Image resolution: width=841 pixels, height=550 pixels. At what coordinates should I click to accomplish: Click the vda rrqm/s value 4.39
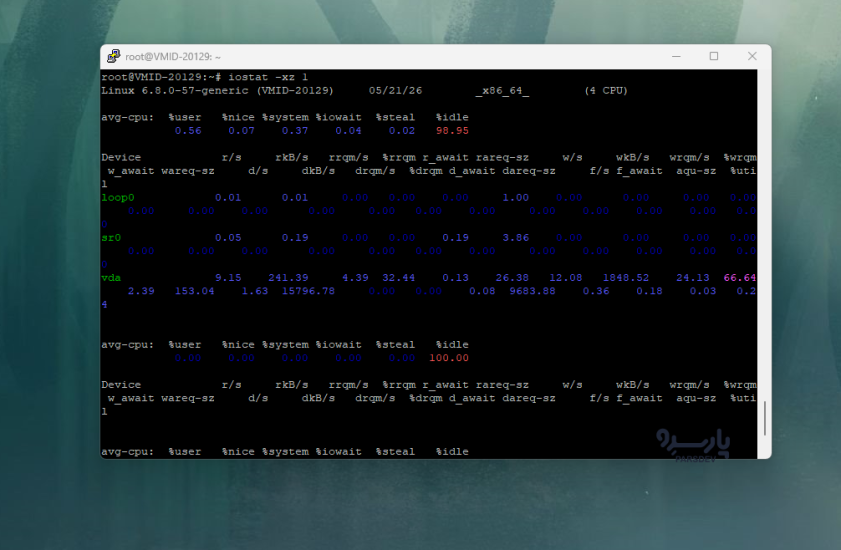coord(355,278)
